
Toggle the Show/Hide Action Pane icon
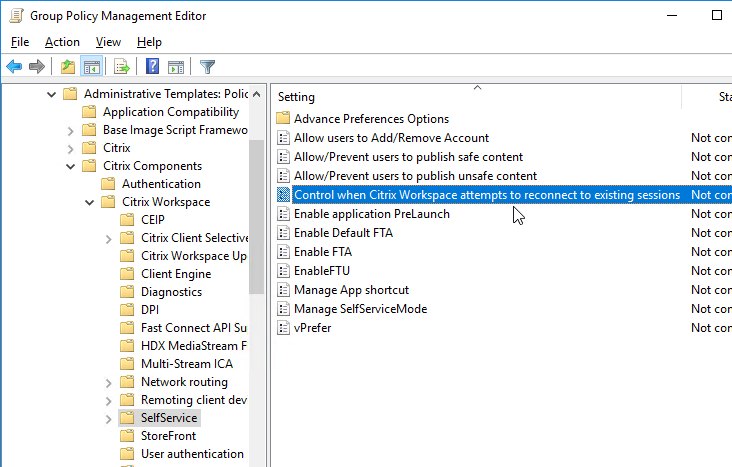point(176,67)
